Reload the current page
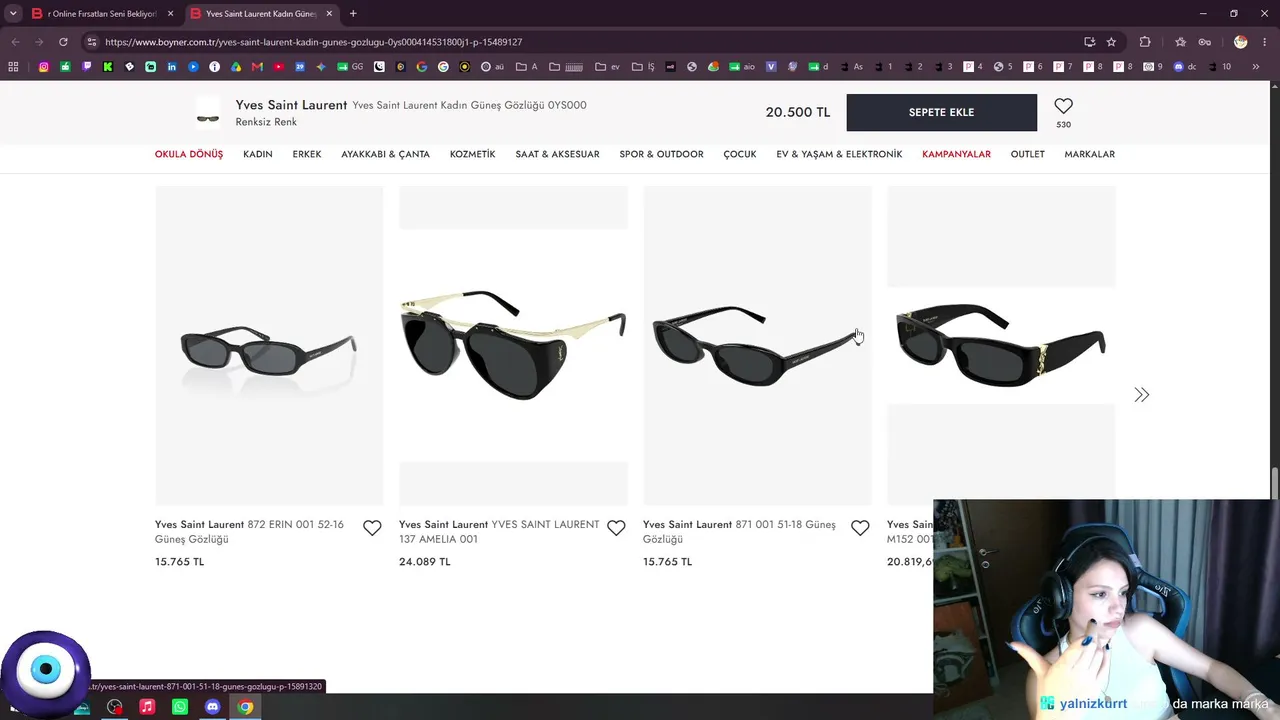1280x720 pixels. [63, 42]
